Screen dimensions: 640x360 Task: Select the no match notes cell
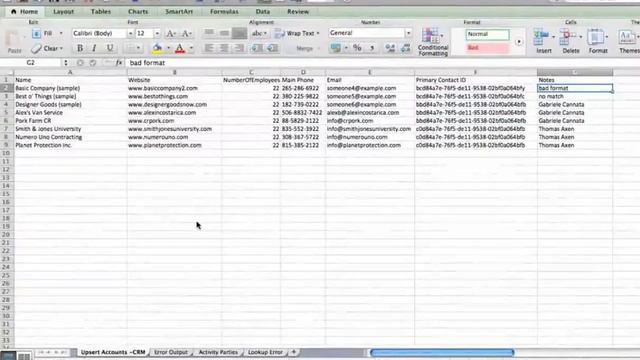(x=575, y=96)
